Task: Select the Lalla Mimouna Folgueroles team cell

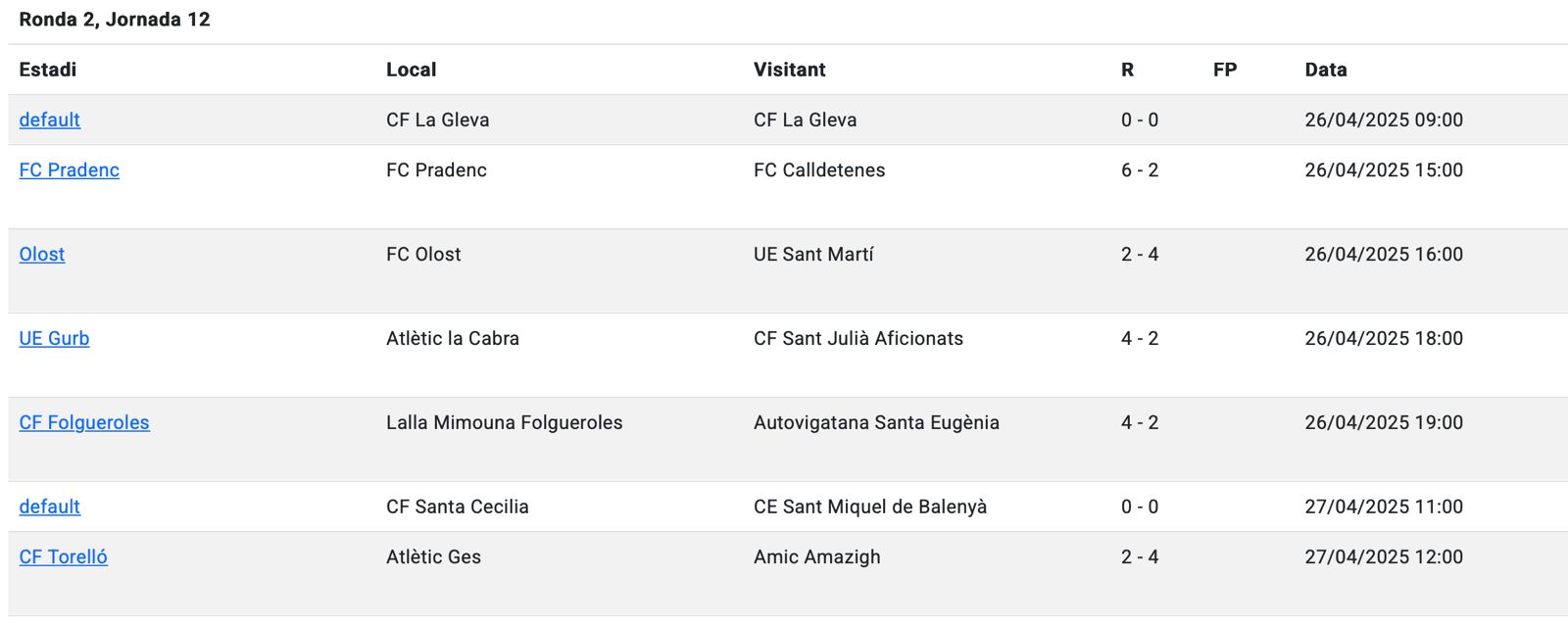Action: coord(505,422)
